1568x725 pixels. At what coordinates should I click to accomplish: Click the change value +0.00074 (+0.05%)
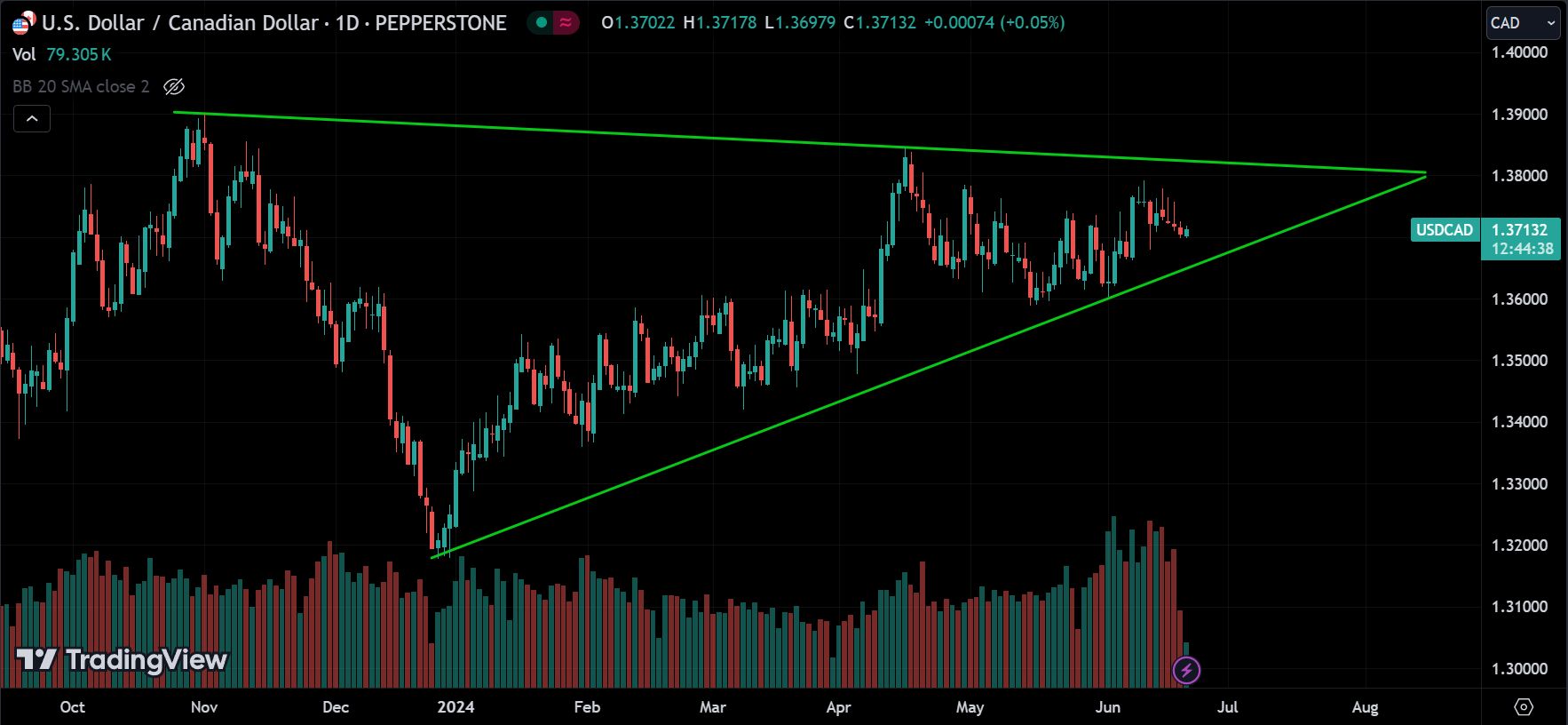[994, 23]
